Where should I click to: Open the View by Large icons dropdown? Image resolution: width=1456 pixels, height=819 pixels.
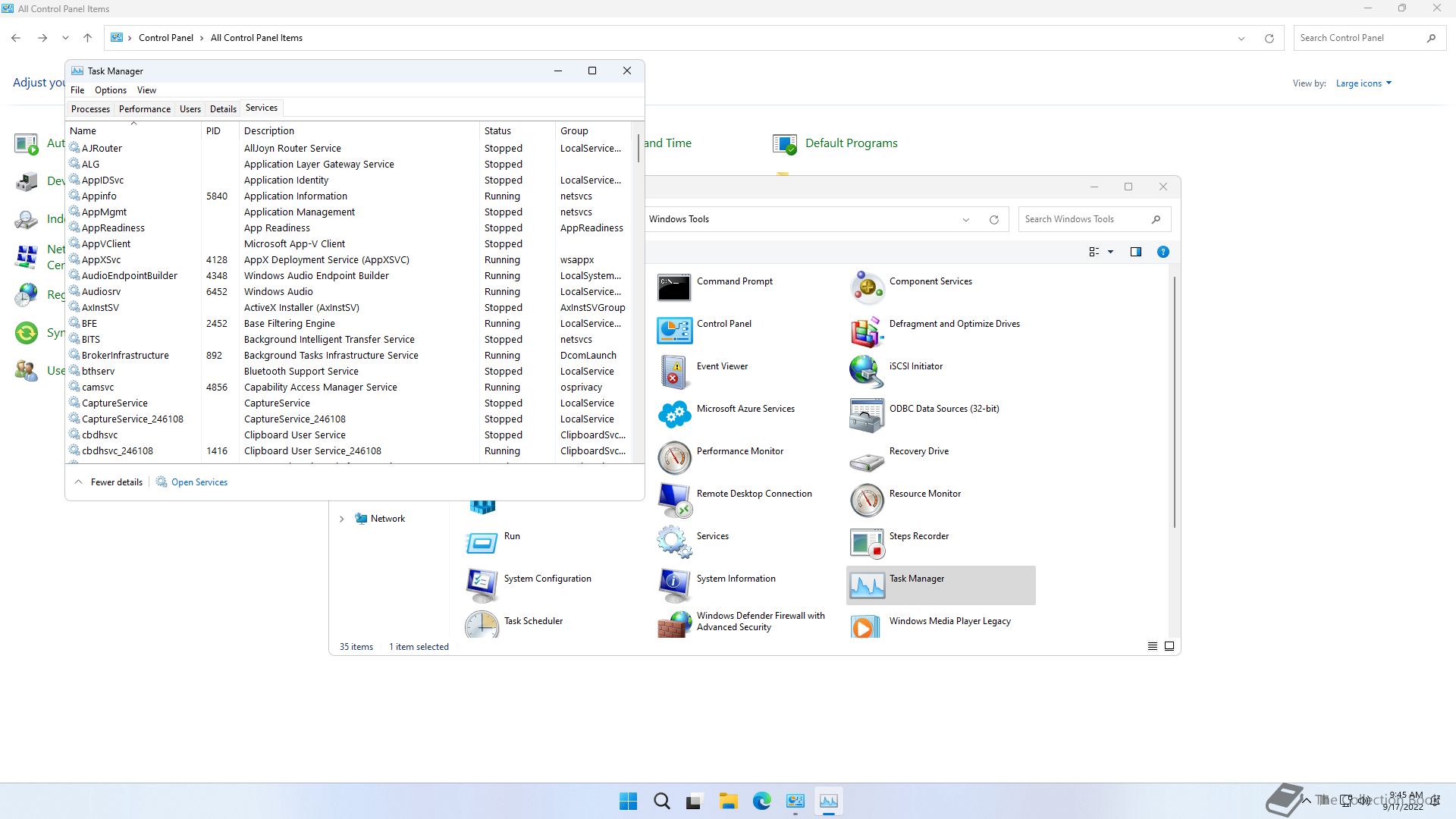1363,83
